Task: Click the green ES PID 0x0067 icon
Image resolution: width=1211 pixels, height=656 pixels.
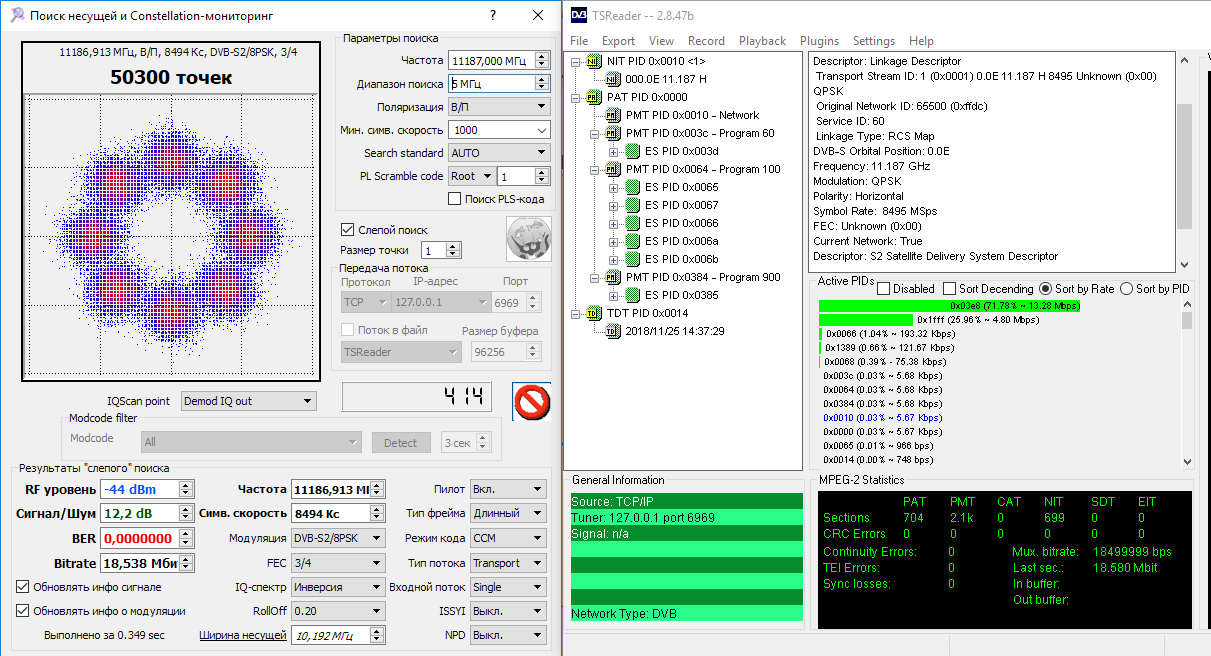Action: [632, 205]
